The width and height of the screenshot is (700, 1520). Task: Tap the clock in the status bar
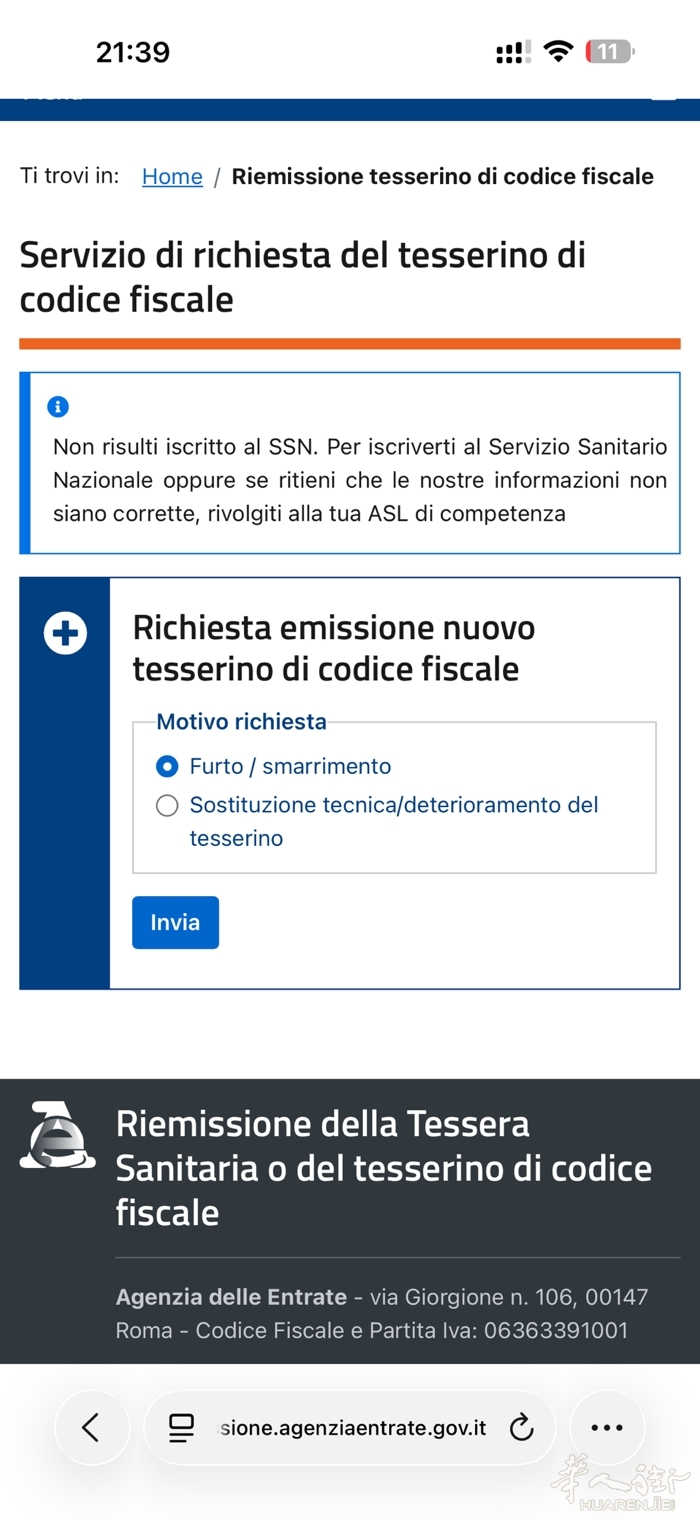coord(133,52)
